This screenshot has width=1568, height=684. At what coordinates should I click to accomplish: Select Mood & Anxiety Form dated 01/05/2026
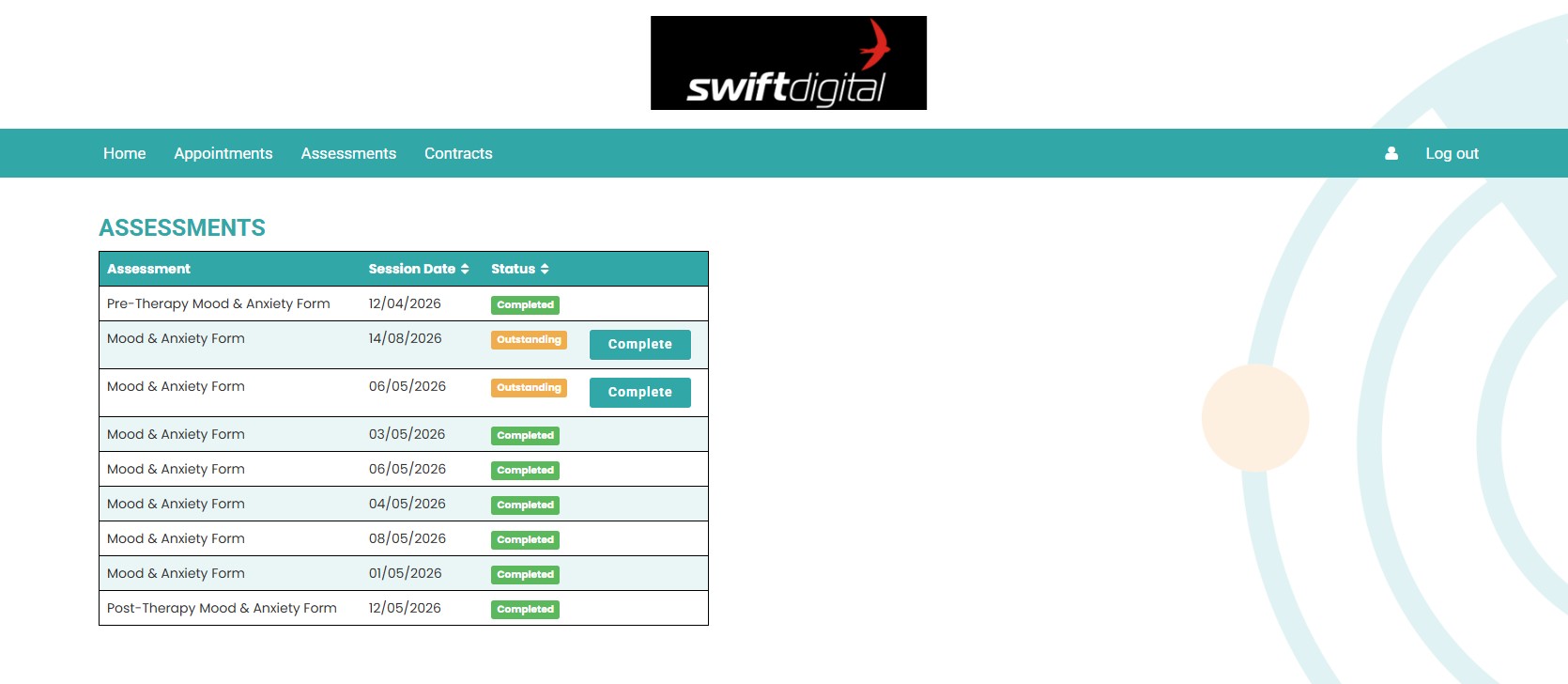[x=176, y=573]
